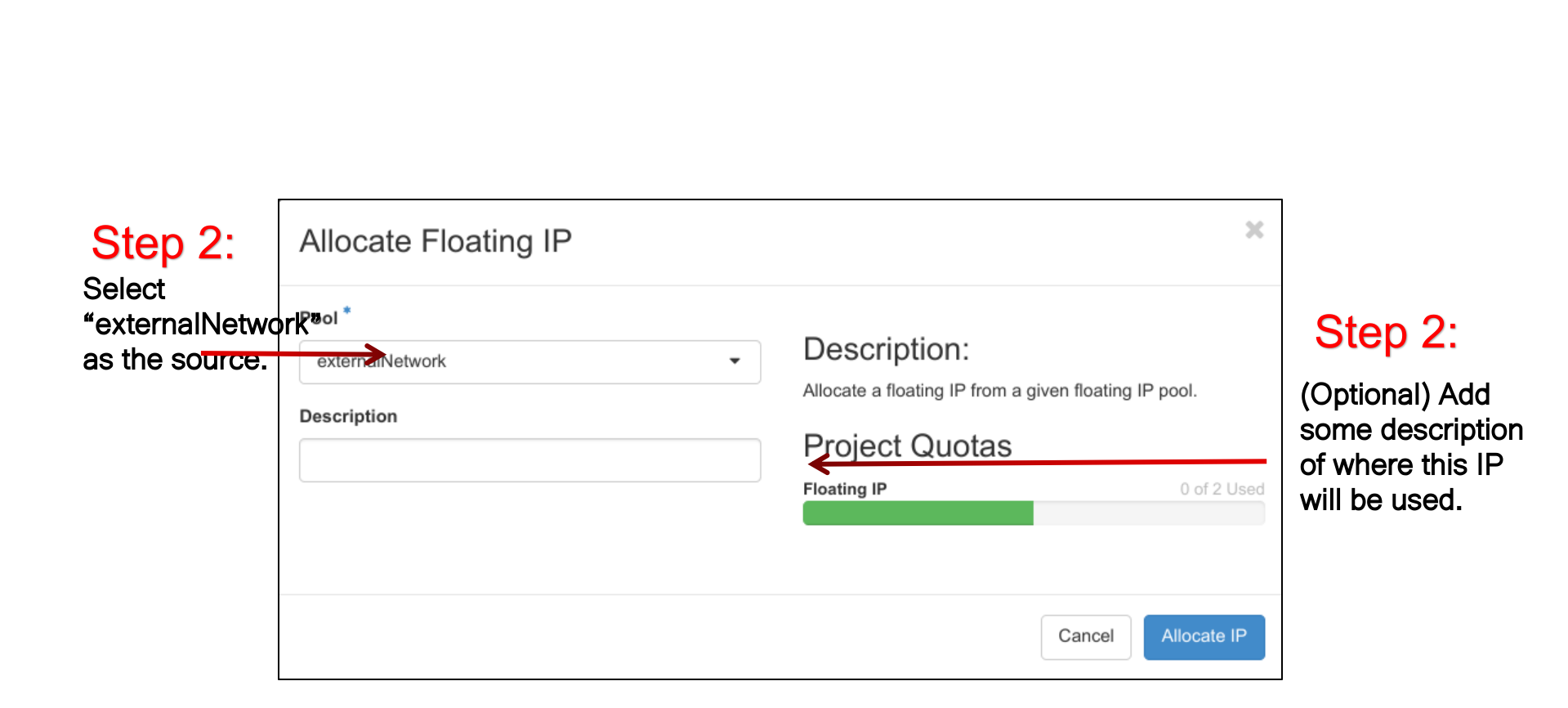1568x708 pixels.
Task: Click the Cancel button
Action: tap(1086, 637)
